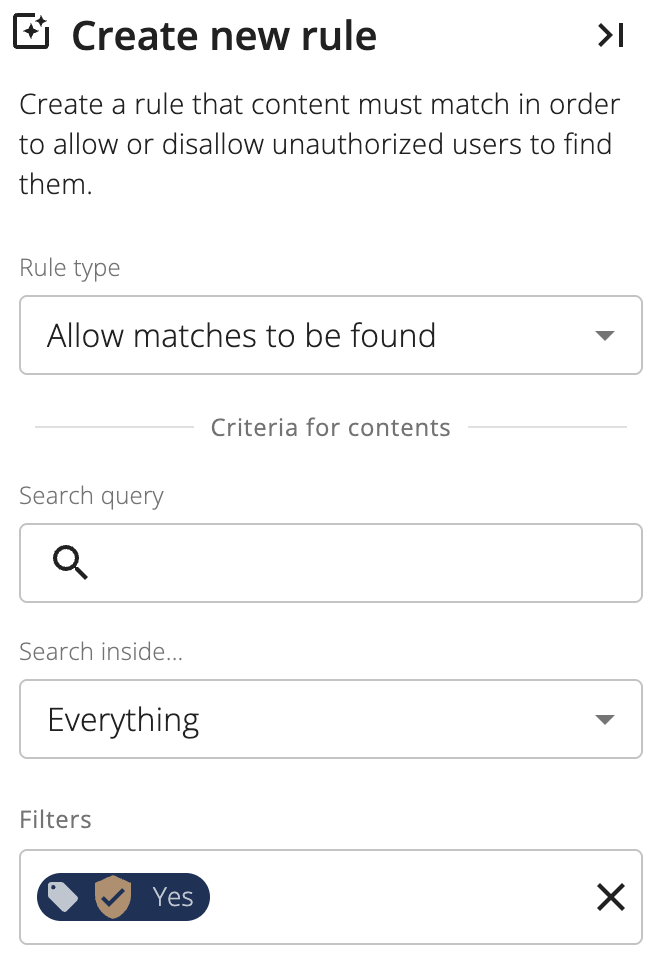Open the 'Everything' selection box

coord(331,719)
